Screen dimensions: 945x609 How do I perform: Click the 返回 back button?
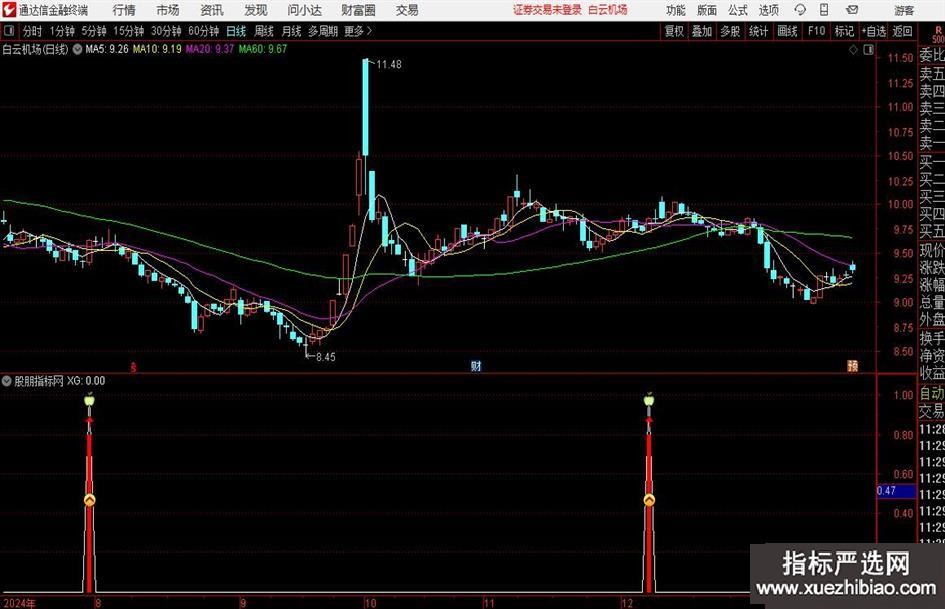point(902,31)
